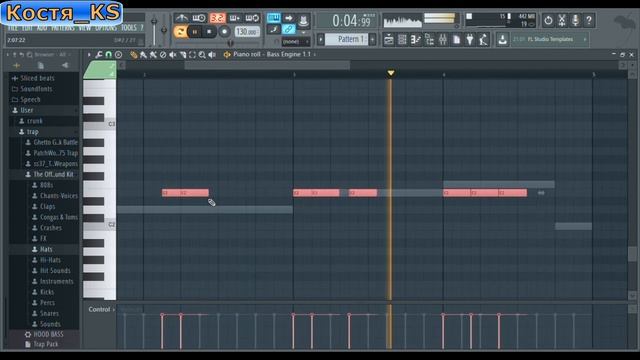Select the Mute tool in piano roll
Viewport: 640px width, 360px height.
[173, 54]
